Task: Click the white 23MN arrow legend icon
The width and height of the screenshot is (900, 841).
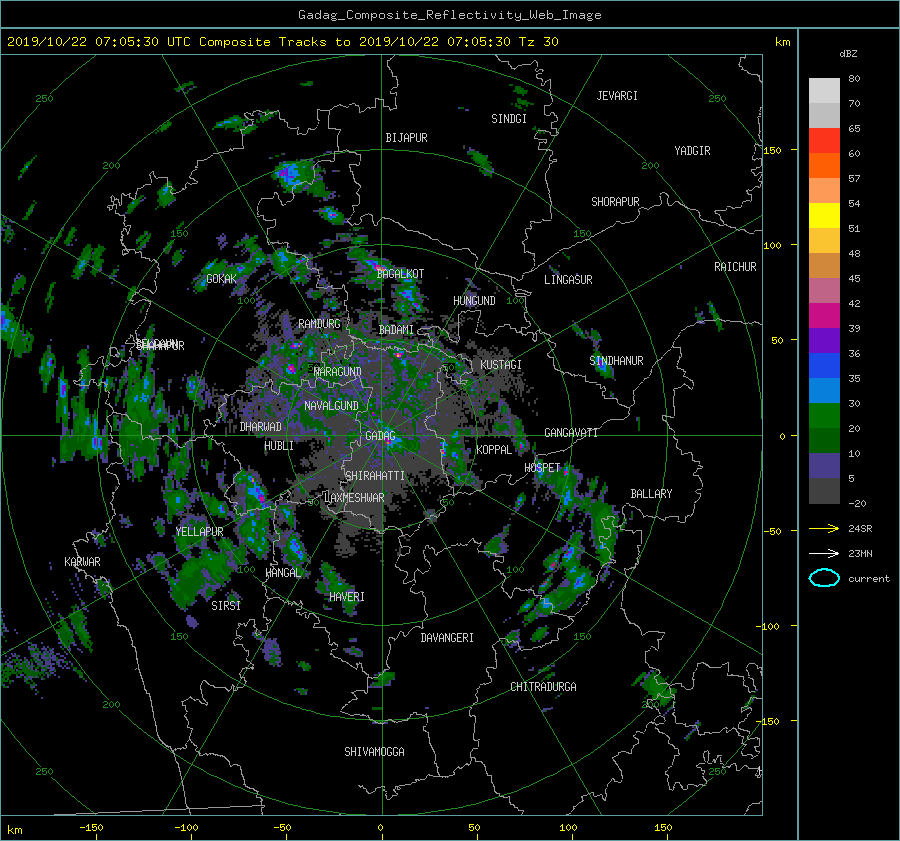Action: (x=824, y=553)
